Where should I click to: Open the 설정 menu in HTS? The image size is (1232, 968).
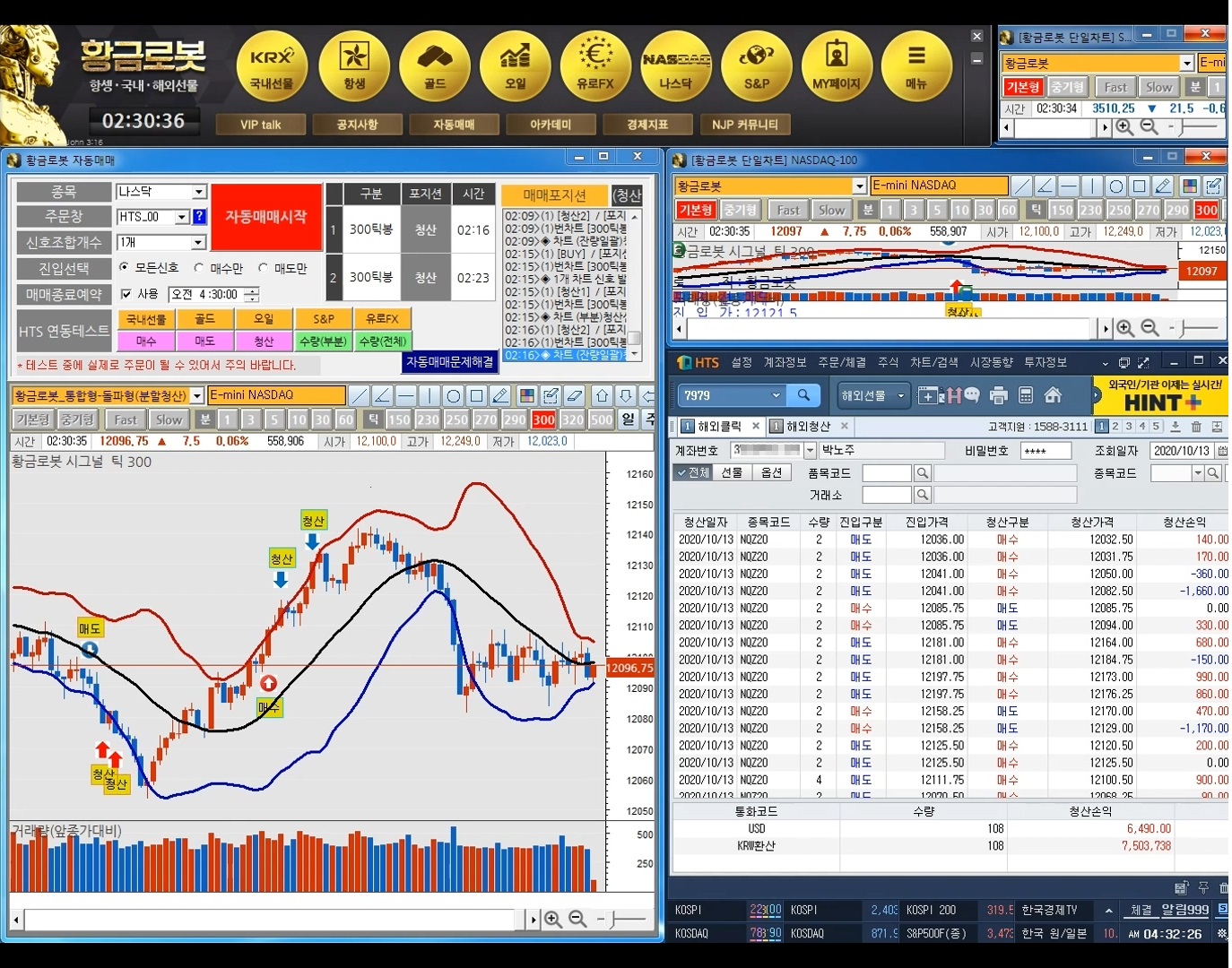[742, 362]
